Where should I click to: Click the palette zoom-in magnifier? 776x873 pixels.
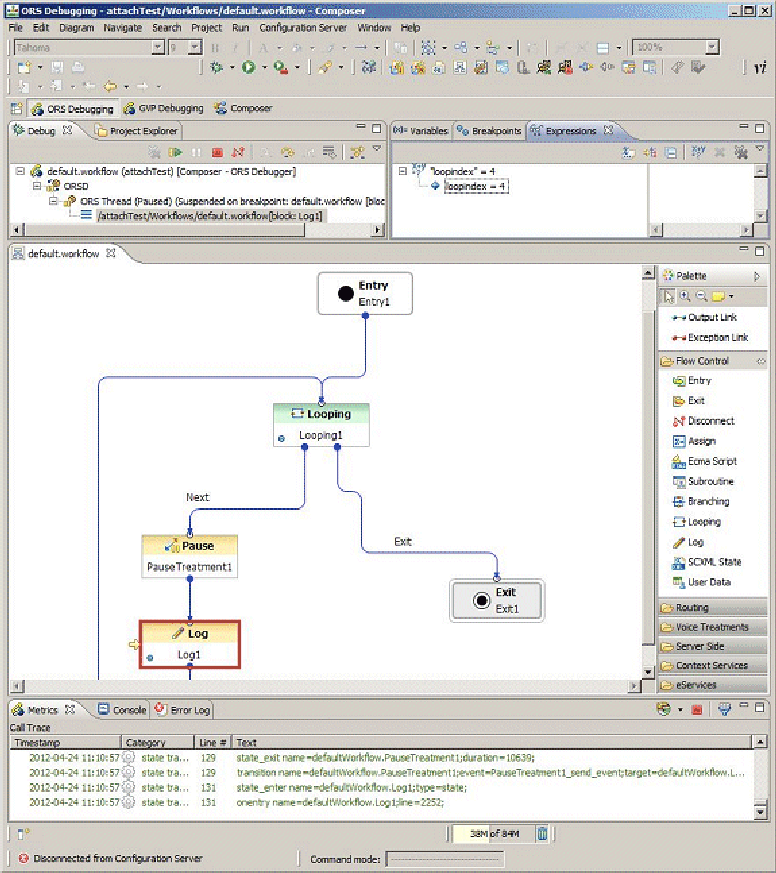[685, 296]
